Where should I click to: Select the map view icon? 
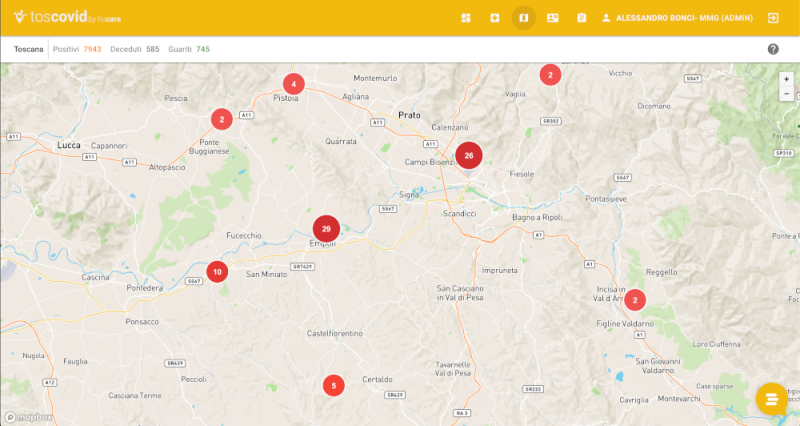[524, 18]
